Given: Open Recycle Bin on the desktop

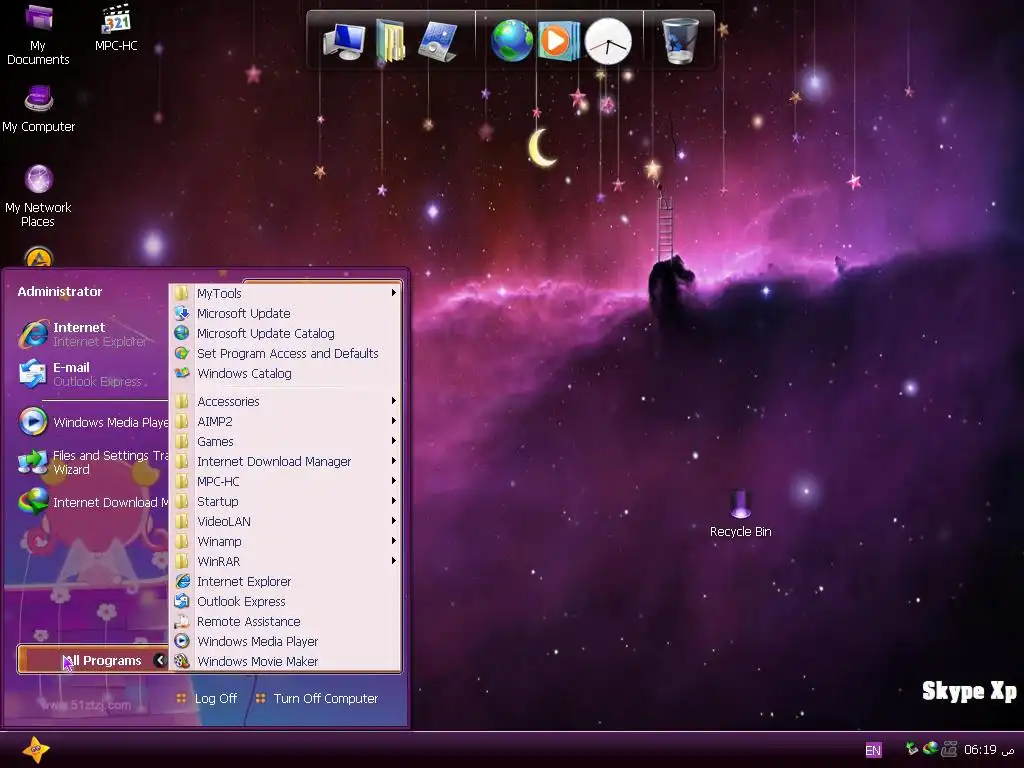Looking at the screenshot, I should pyautogui.click(x=741, y=514).
